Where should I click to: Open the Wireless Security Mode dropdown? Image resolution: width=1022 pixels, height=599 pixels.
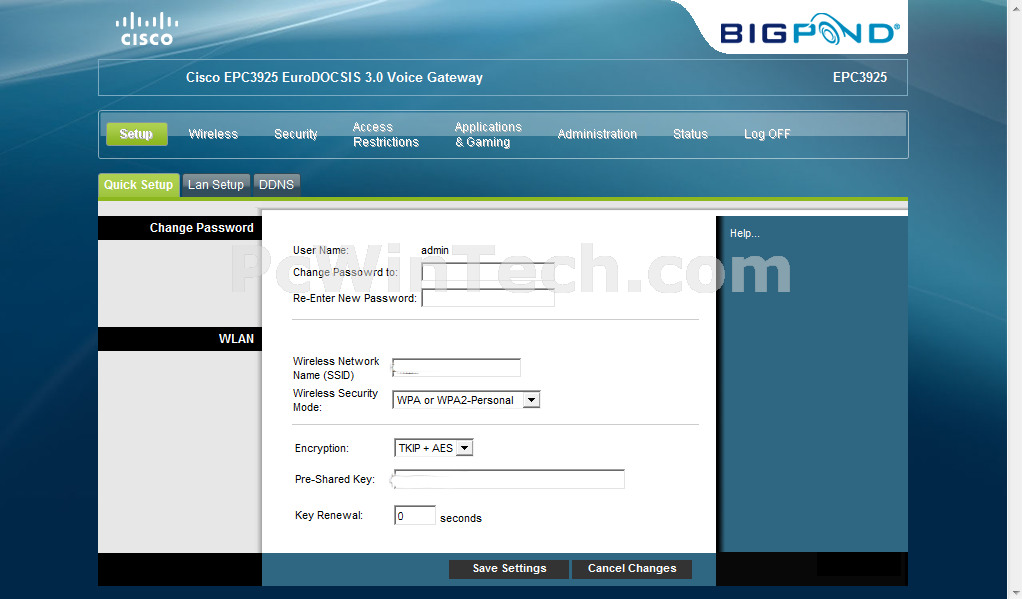pyautogui.click(x=466, y=400)
